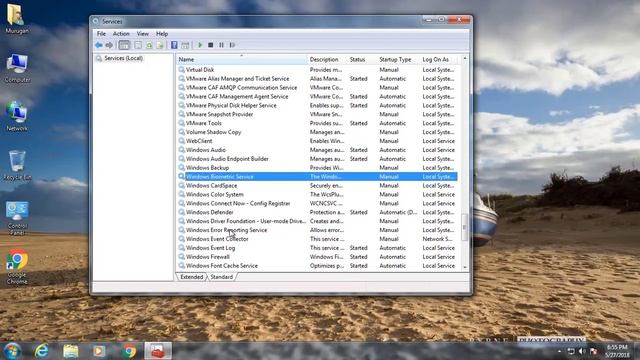Open the Computer desktop icon
Screen dimensions: 640x360
point(17,68)
